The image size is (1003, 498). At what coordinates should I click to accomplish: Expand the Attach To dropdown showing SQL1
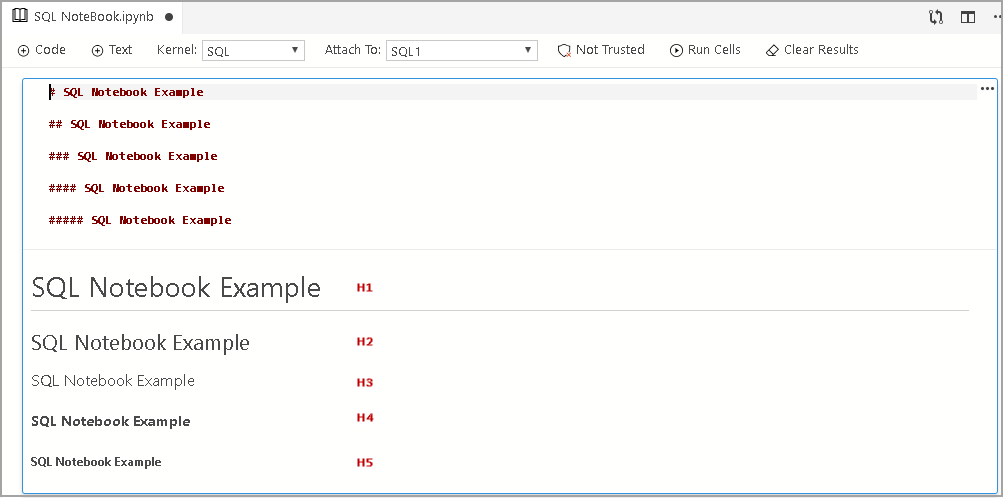coord(461,51)
